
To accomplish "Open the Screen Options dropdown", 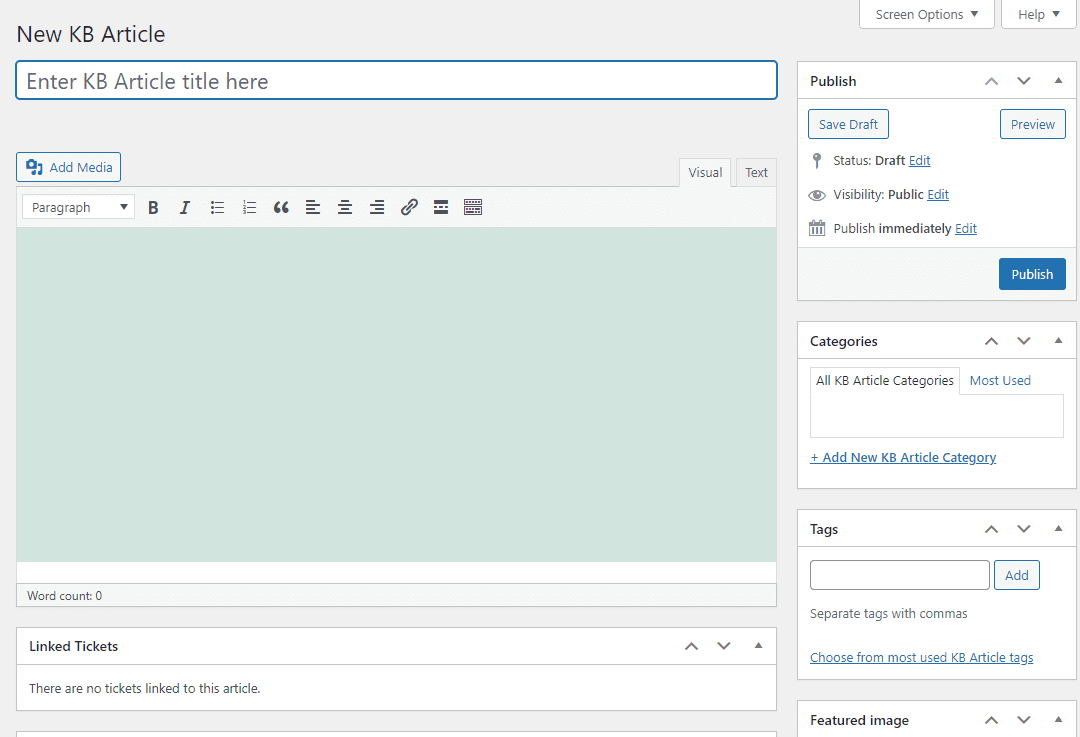I will pos(925,14).
